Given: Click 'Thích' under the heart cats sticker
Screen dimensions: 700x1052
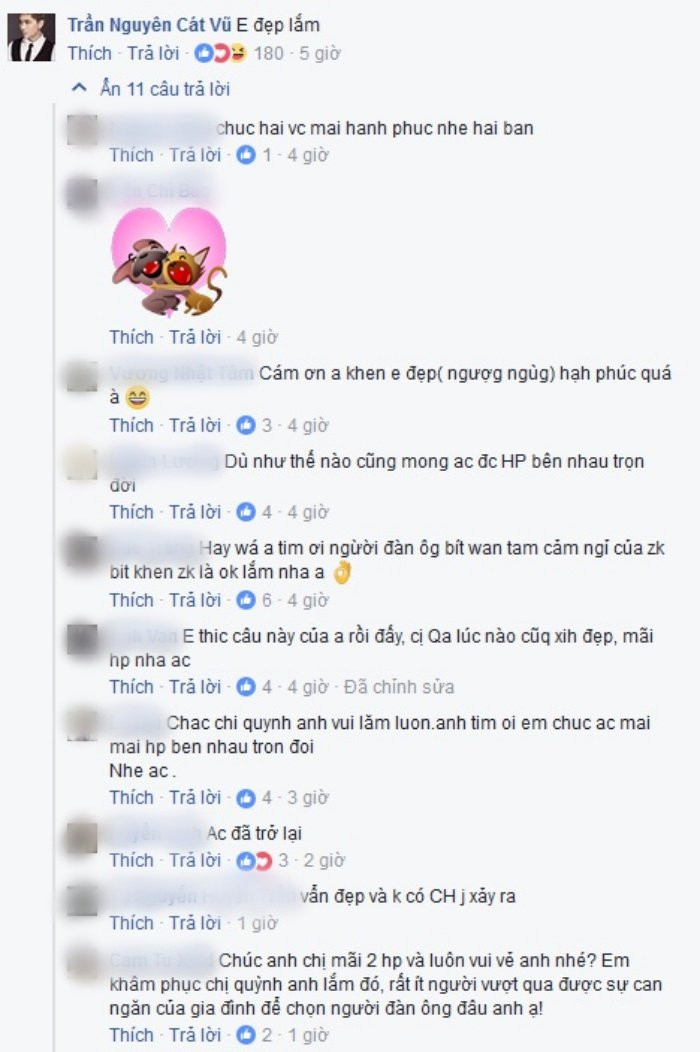Looking at the screenshot, I should click(x=132, y=337).
